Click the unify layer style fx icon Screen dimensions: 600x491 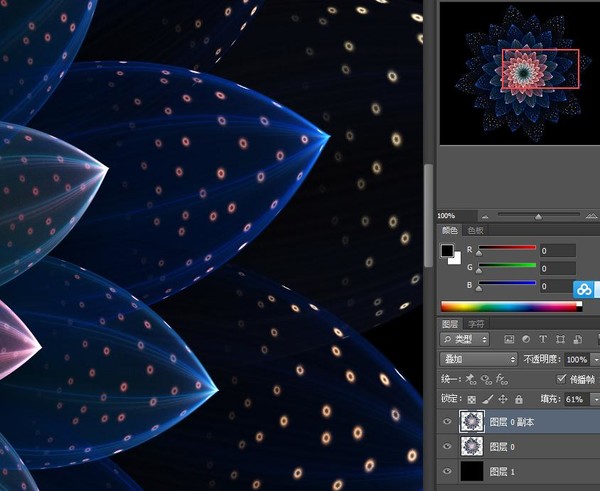(502, 379)
